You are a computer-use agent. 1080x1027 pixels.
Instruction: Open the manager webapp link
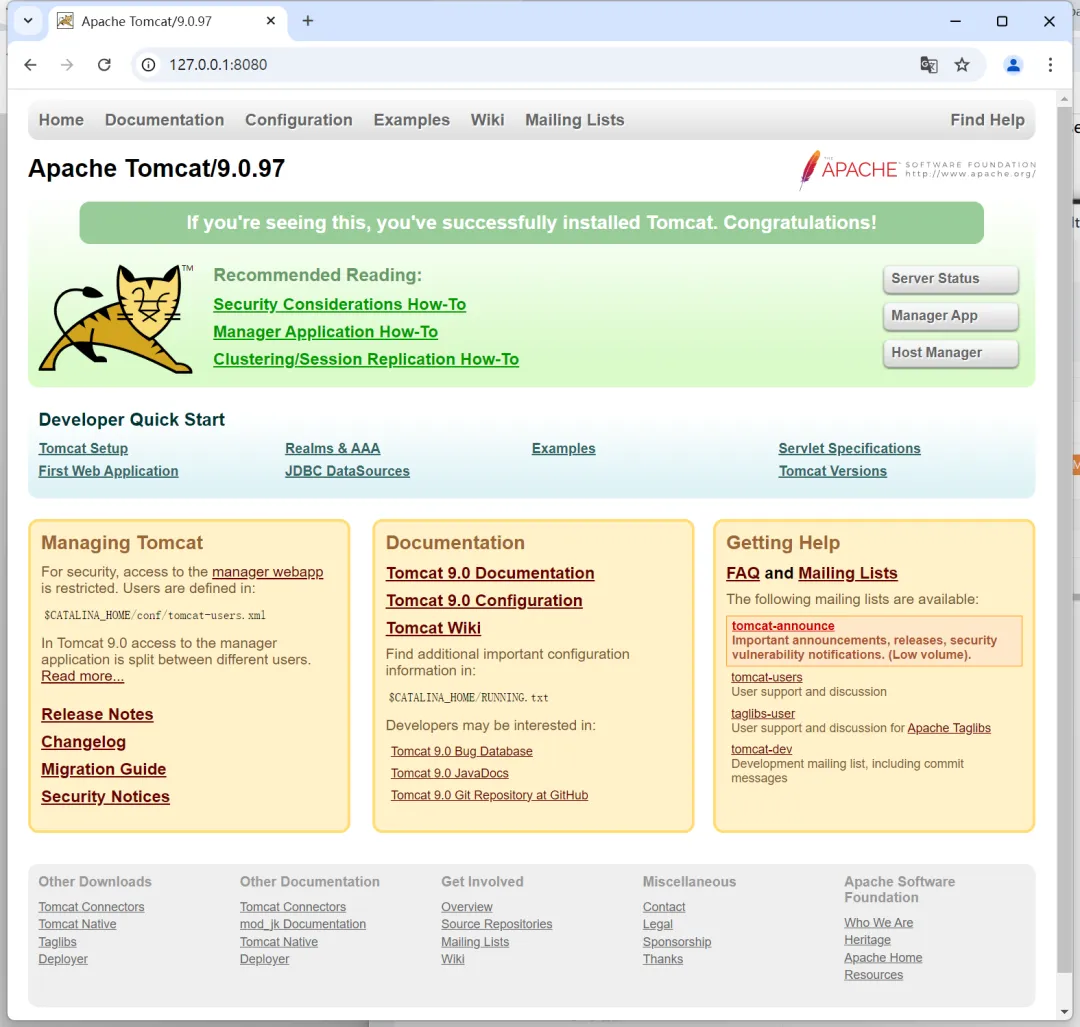pos(267,572)
